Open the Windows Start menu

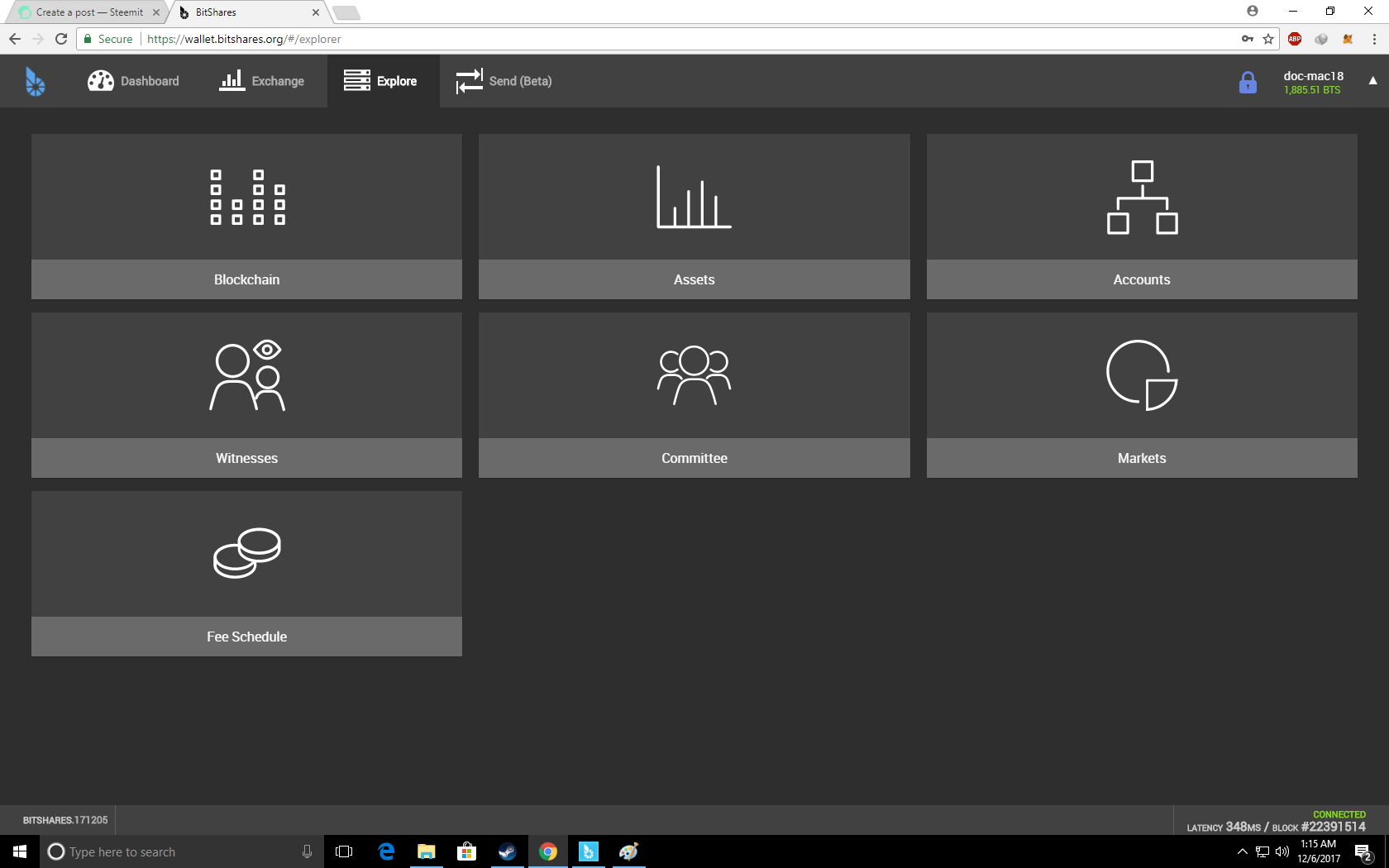[20, 851]
